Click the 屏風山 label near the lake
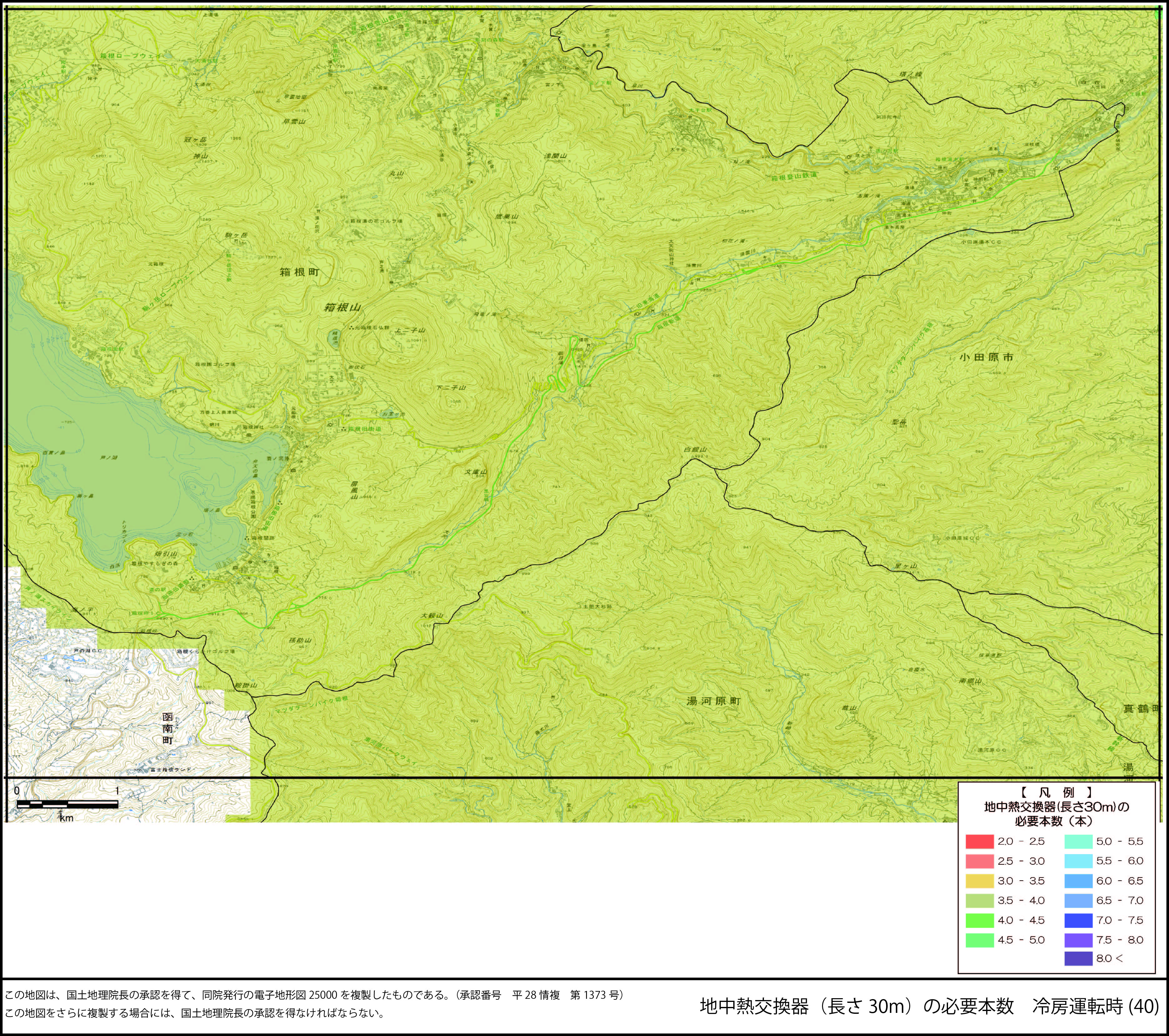This screenshot has width=1169, height=1036. 354,490
